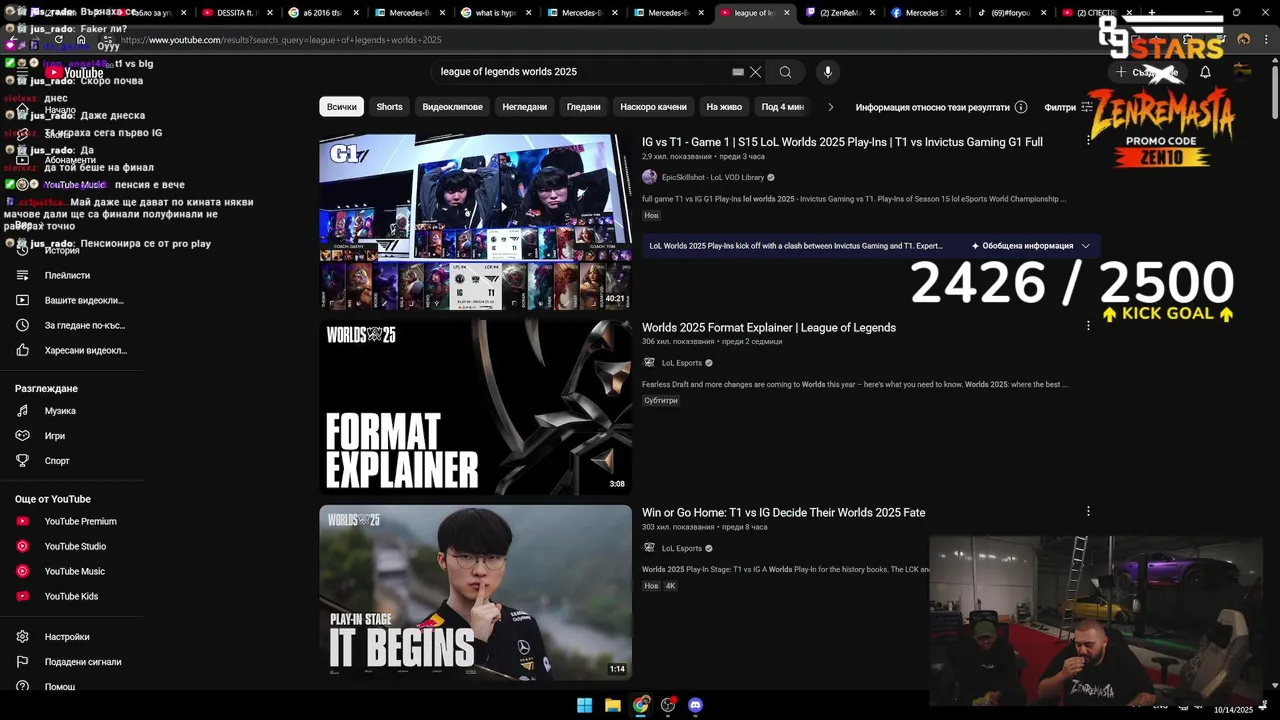The image size is (1280, 720).
Task: Open EpicSkillshot channel avatar
Action: (649, 177)
